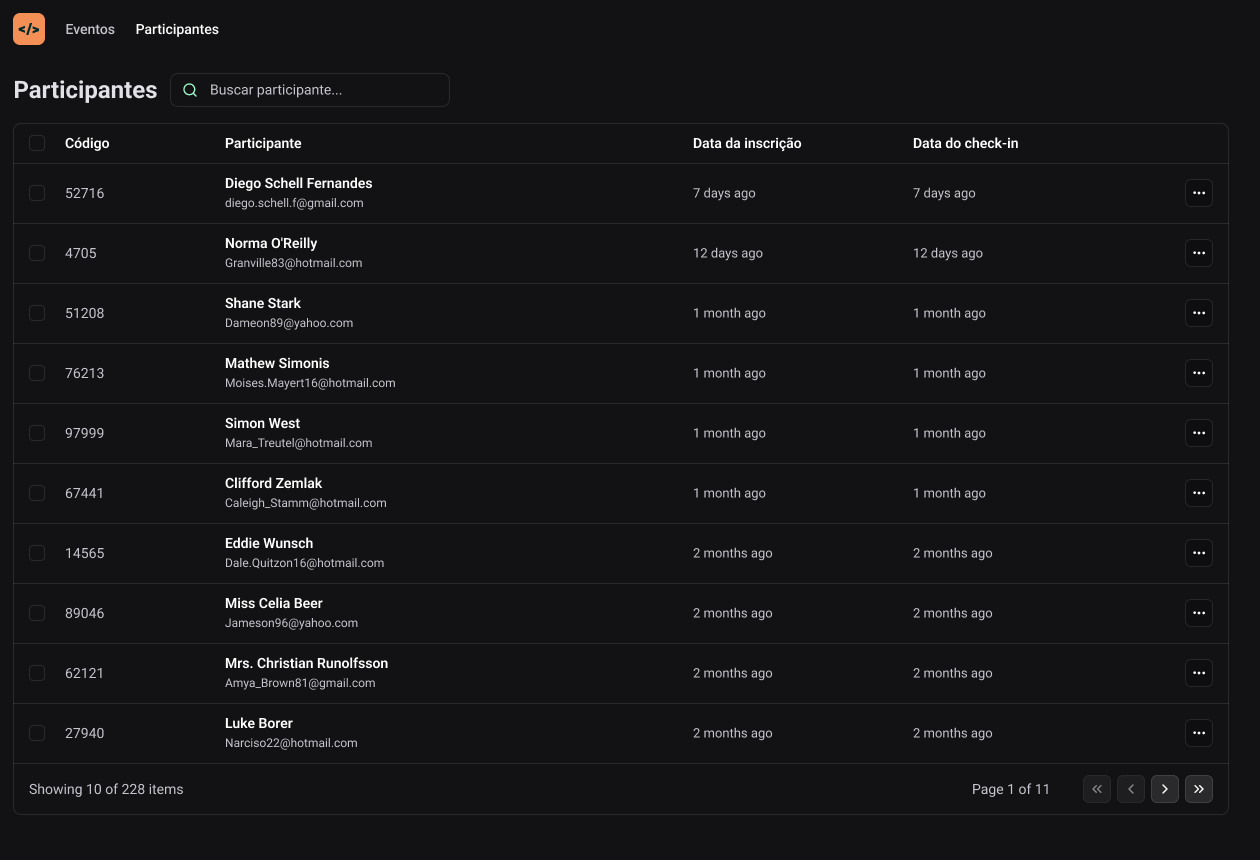1260x860 pixels.
Task: Check the box for participant 51208
Action: click(37, 313)
